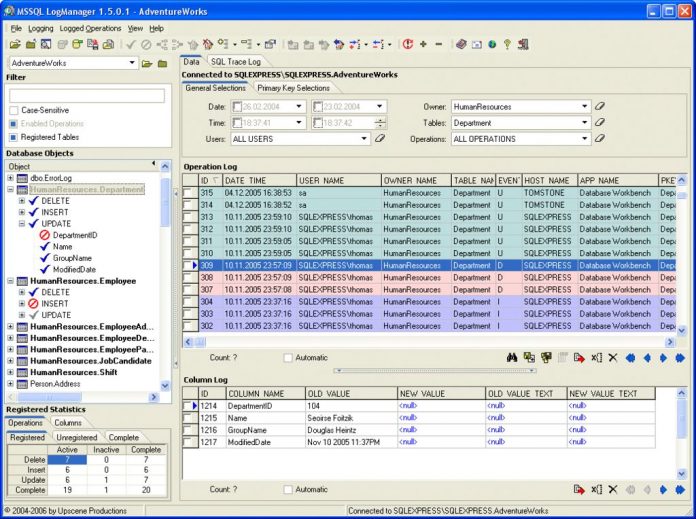
Task: Sort by the USER NAME column header
Action: point(339,181)
